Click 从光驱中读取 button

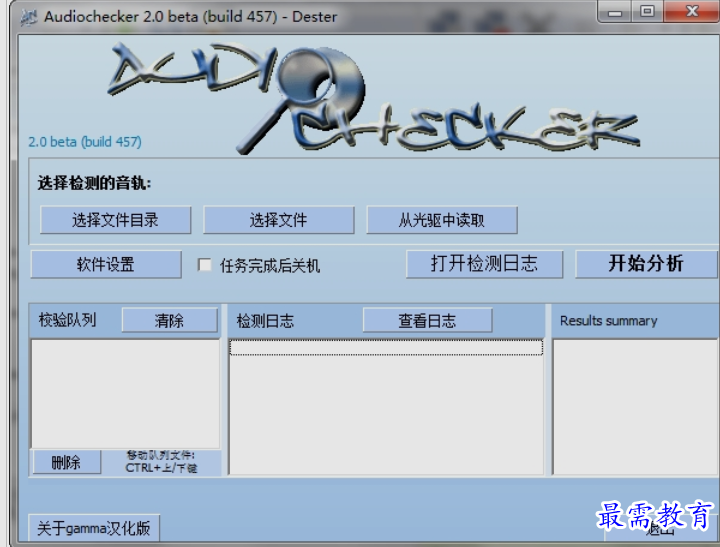coord(442,220)
